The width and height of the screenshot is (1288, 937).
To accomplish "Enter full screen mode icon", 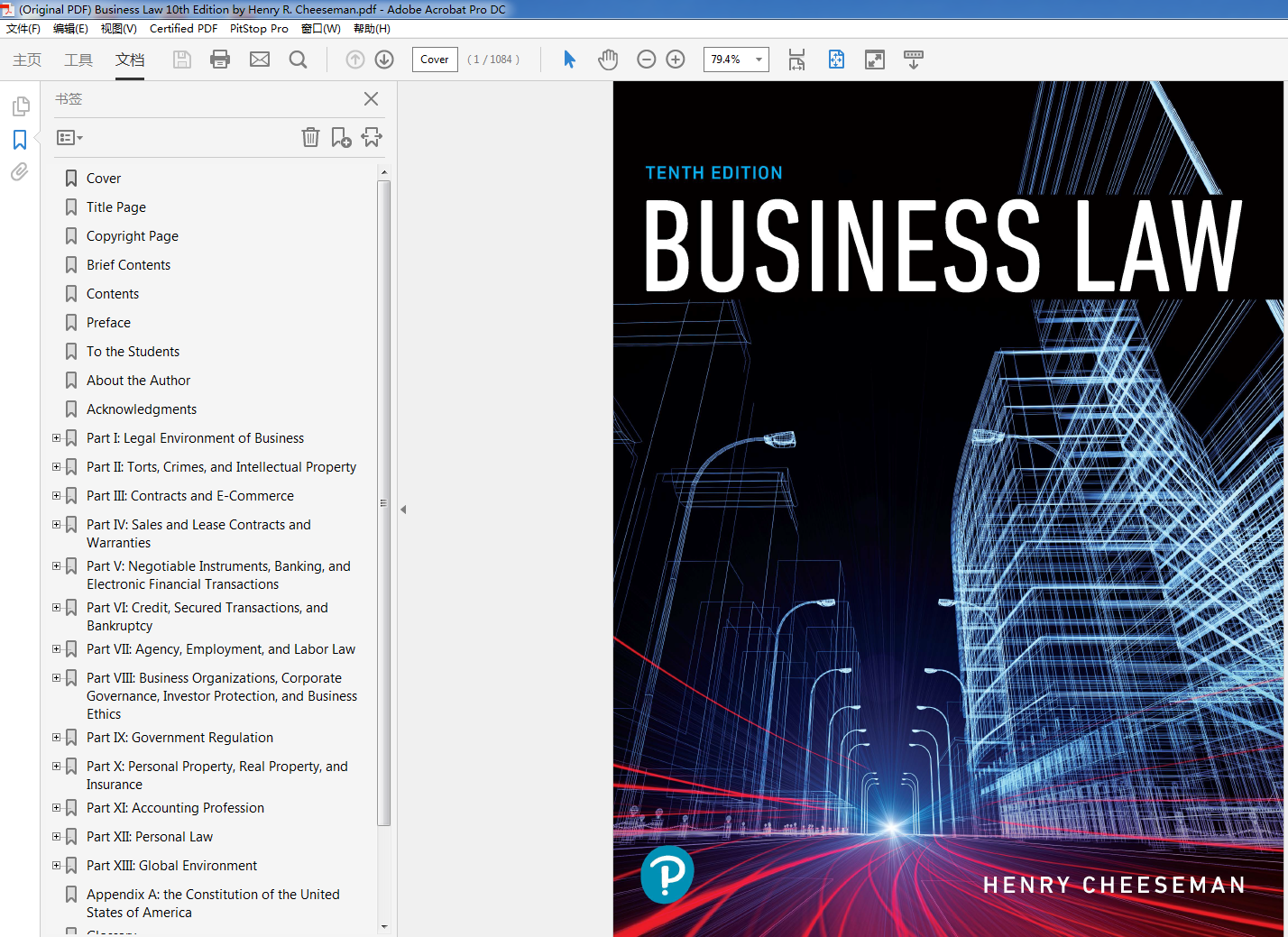I will [875, 60].
